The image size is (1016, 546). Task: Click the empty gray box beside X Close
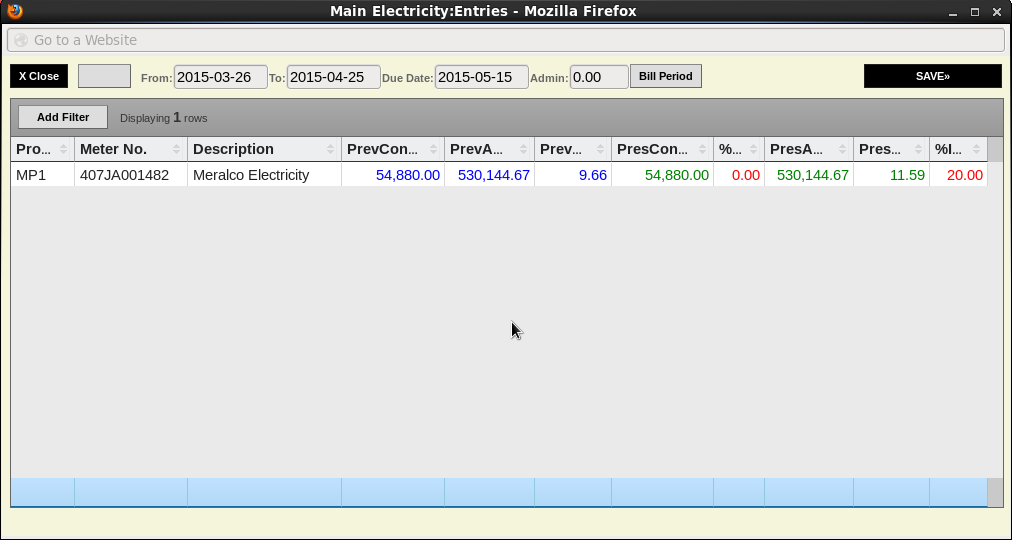click(x=104, y=76)
